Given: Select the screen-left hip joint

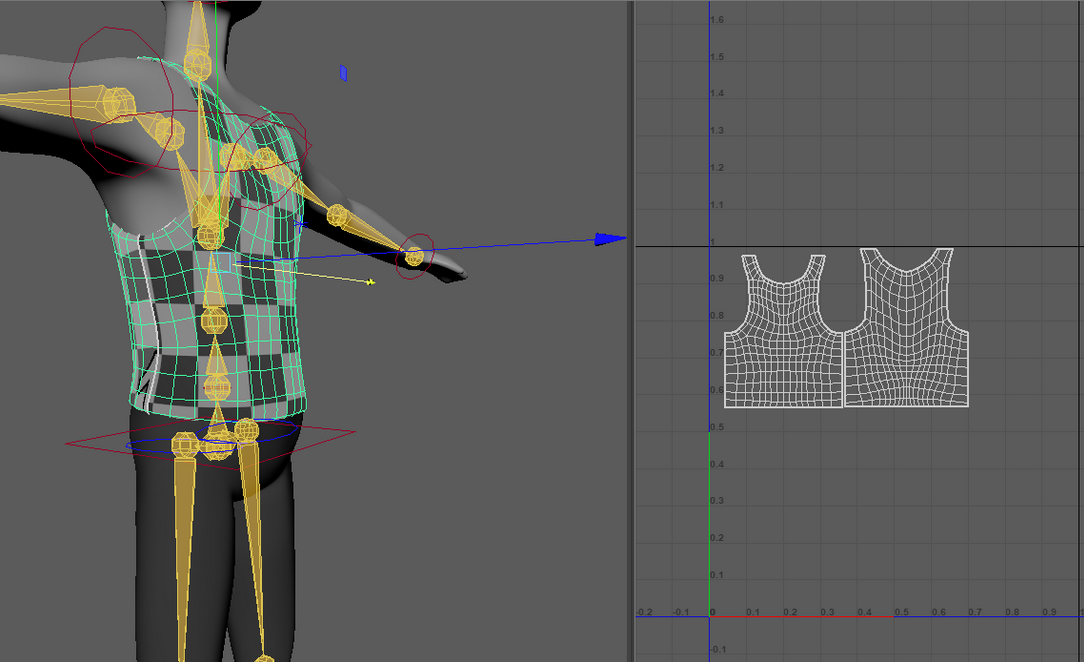Looking at the screenshot, I should point(185,444).
